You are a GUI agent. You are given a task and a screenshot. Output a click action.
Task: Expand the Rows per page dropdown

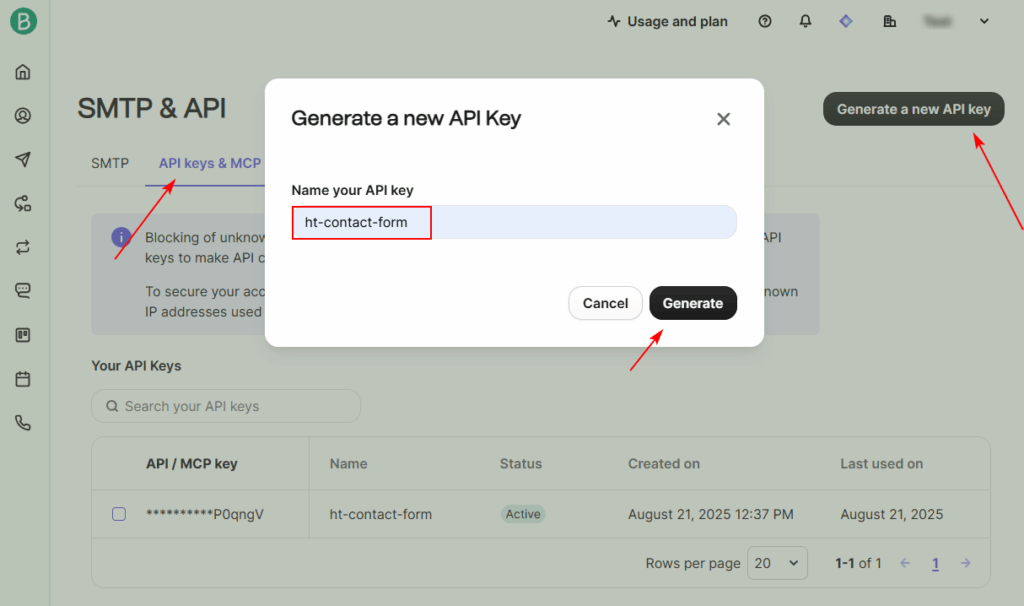[777, 563]
